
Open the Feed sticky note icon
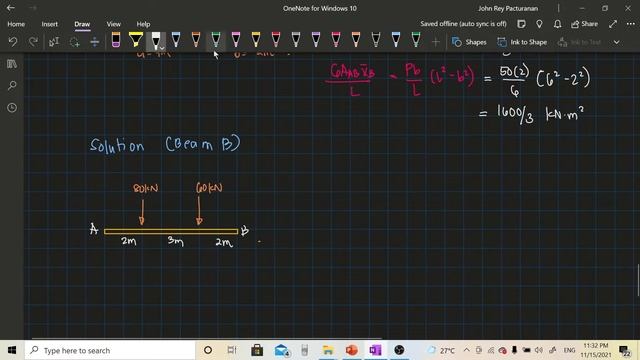521,24
